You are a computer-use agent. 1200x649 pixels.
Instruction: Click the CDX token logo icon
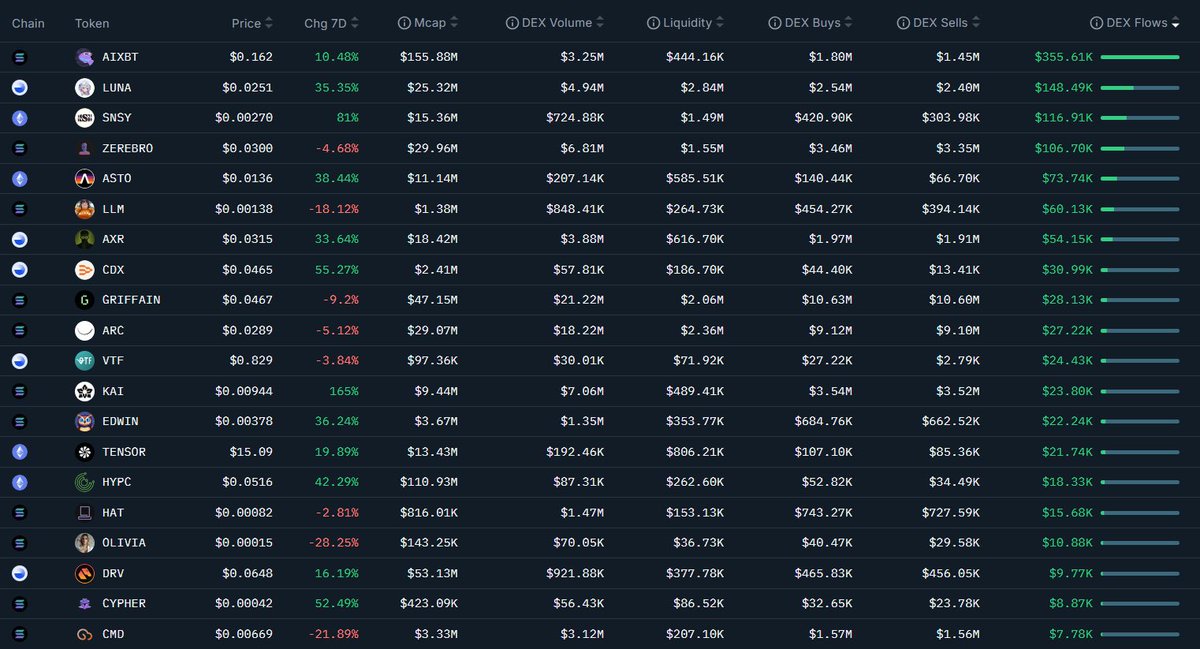click(85, 270)
